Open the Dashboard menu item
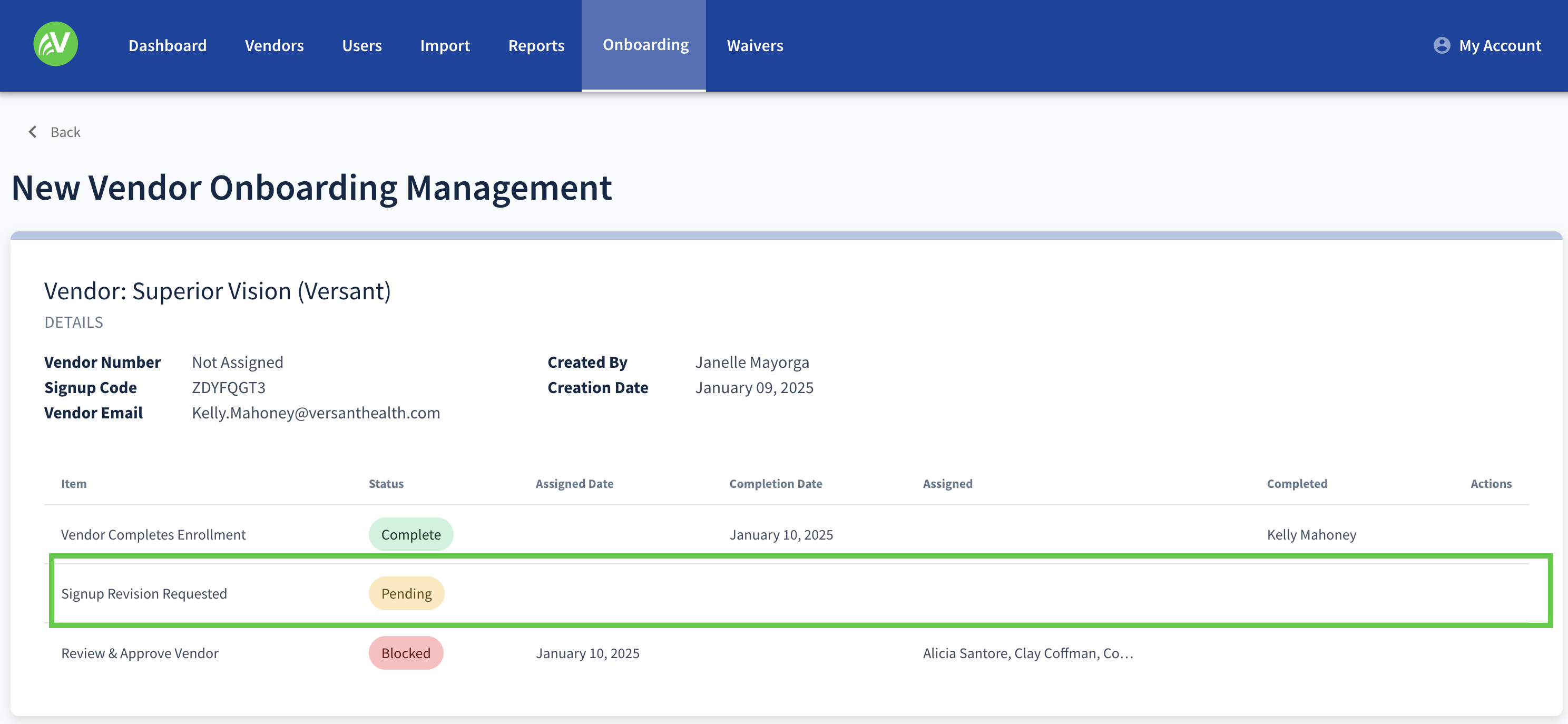This screenshot has height=724, width=1568. tap(168, 46)
